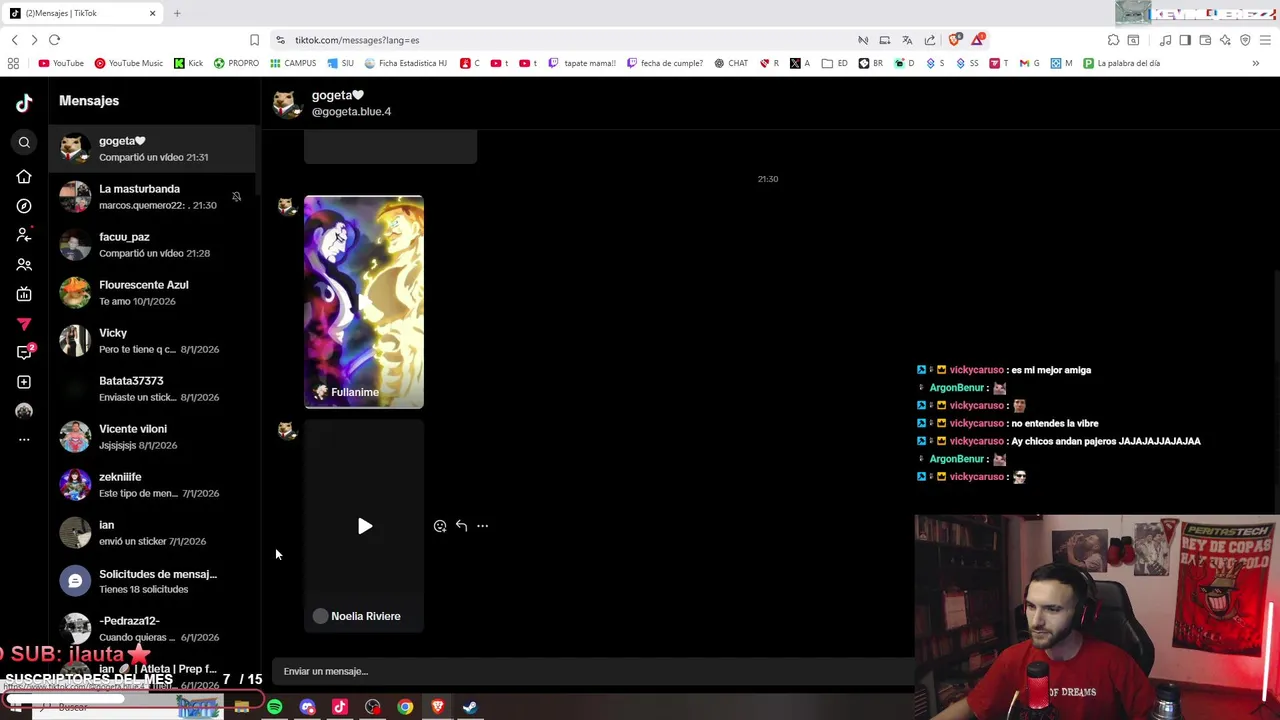Open Brave from taskbar

click(438, 708)
